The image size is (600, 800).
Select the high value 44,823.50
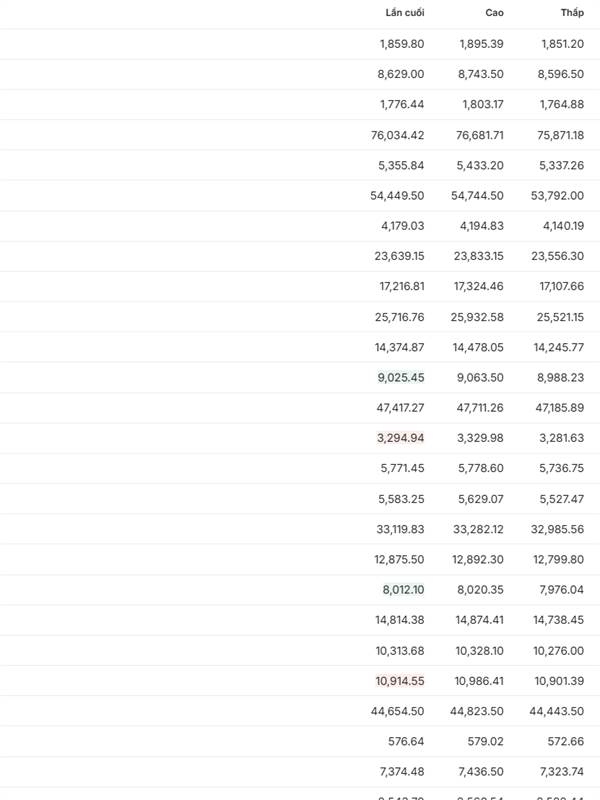pyautogui.click(x=477, y=711)
